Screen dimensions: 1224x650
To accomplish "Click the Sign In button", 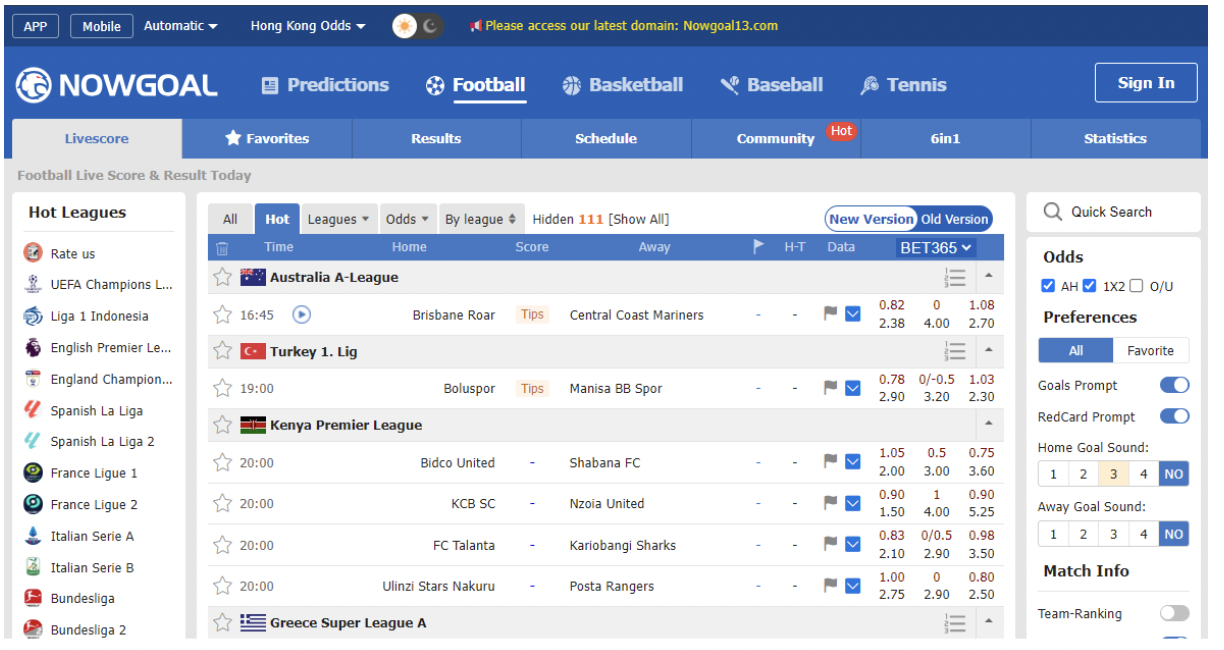I will 1146,83.
